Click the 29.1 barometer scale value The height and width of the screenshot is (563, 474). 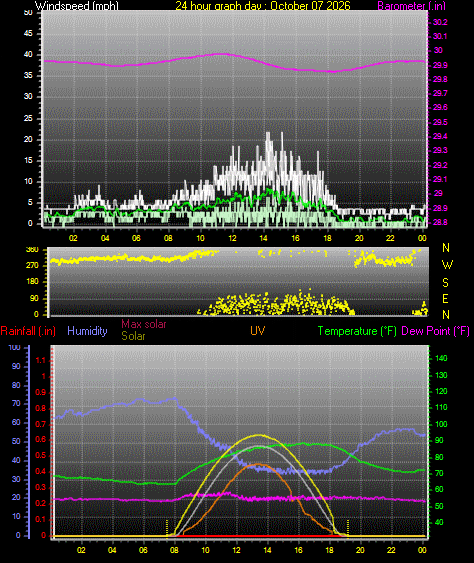440,179
